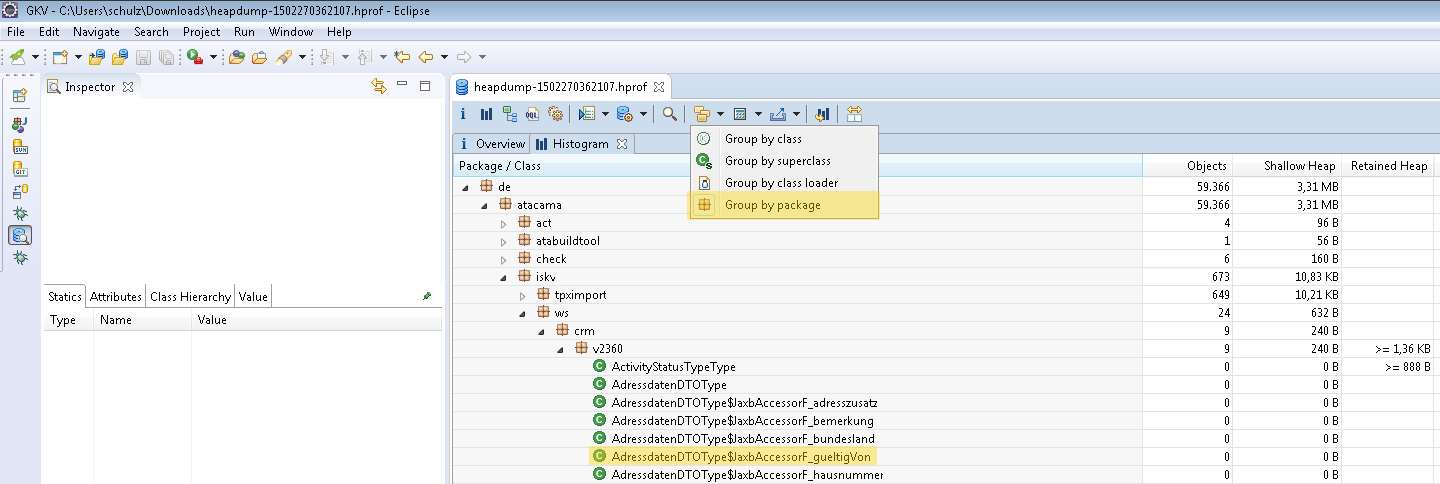Screen dimensions: 1440x484
Task: Open Query Browser database-gear icon
Action: 625,114
